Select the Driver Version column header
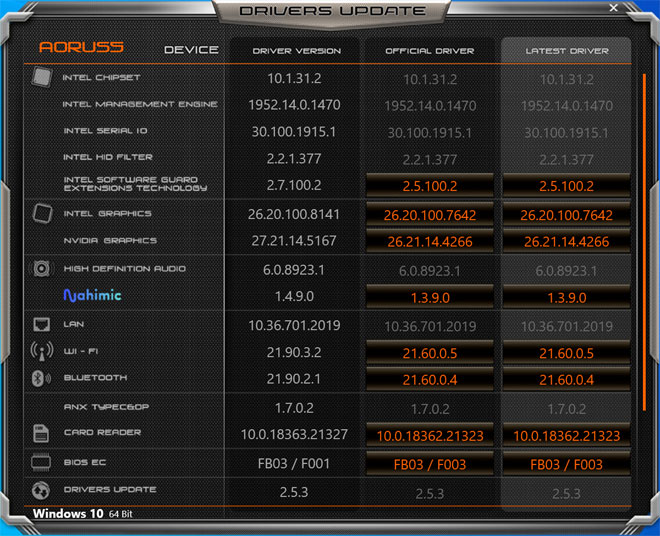The height and width of the screenshot is (536, 660). (x=296, y=51)
